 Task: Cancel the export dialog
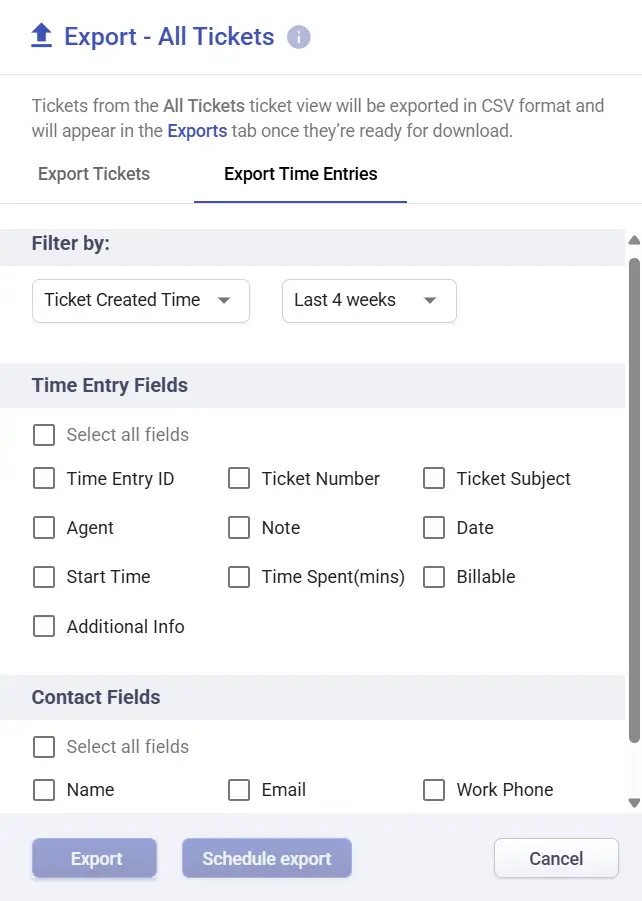[556, 858]
